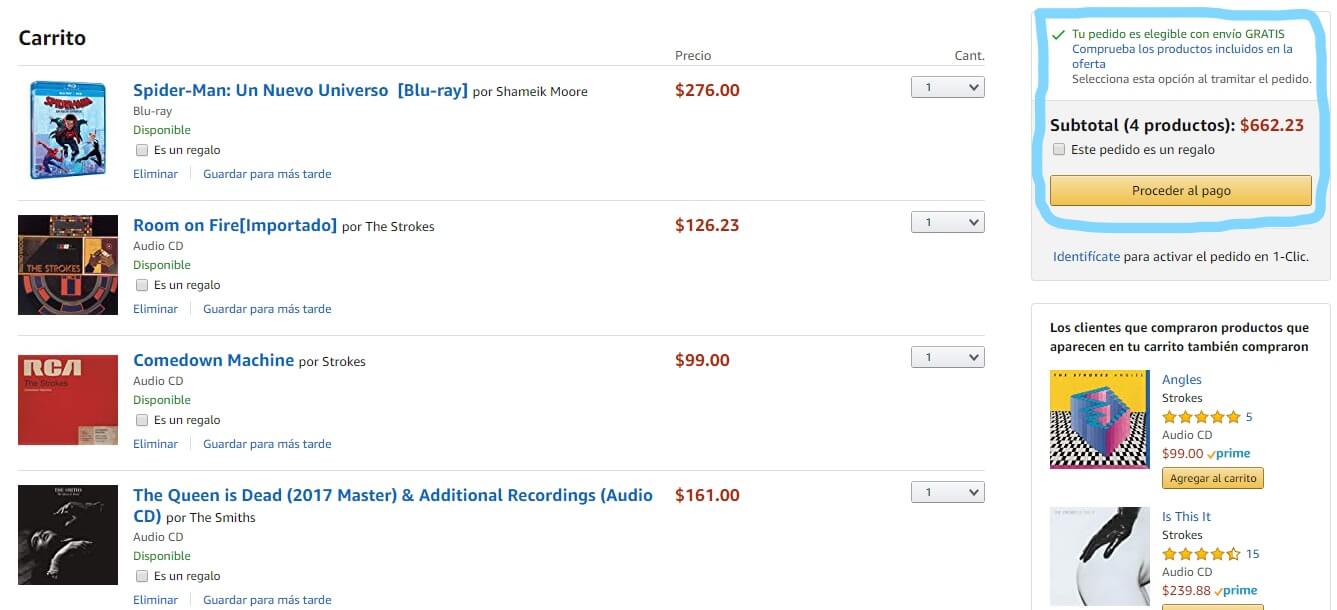This screenshot has width=1337, height=610.
Task: Open The Queen is Dead album cover
Action: tap(68, 535)
